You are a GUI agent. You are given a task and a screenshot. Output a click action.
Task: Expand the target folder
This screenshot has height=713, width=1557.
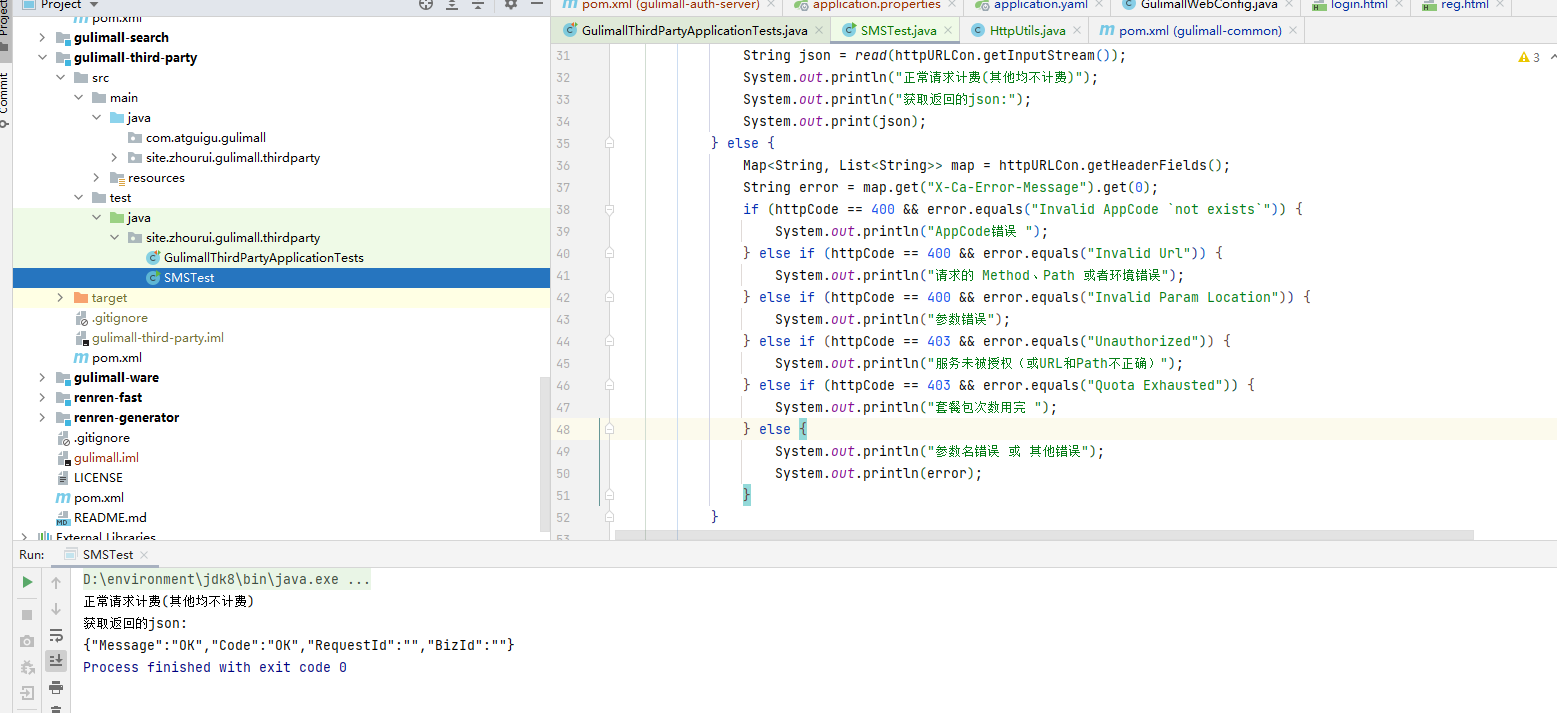pos(60,297)
